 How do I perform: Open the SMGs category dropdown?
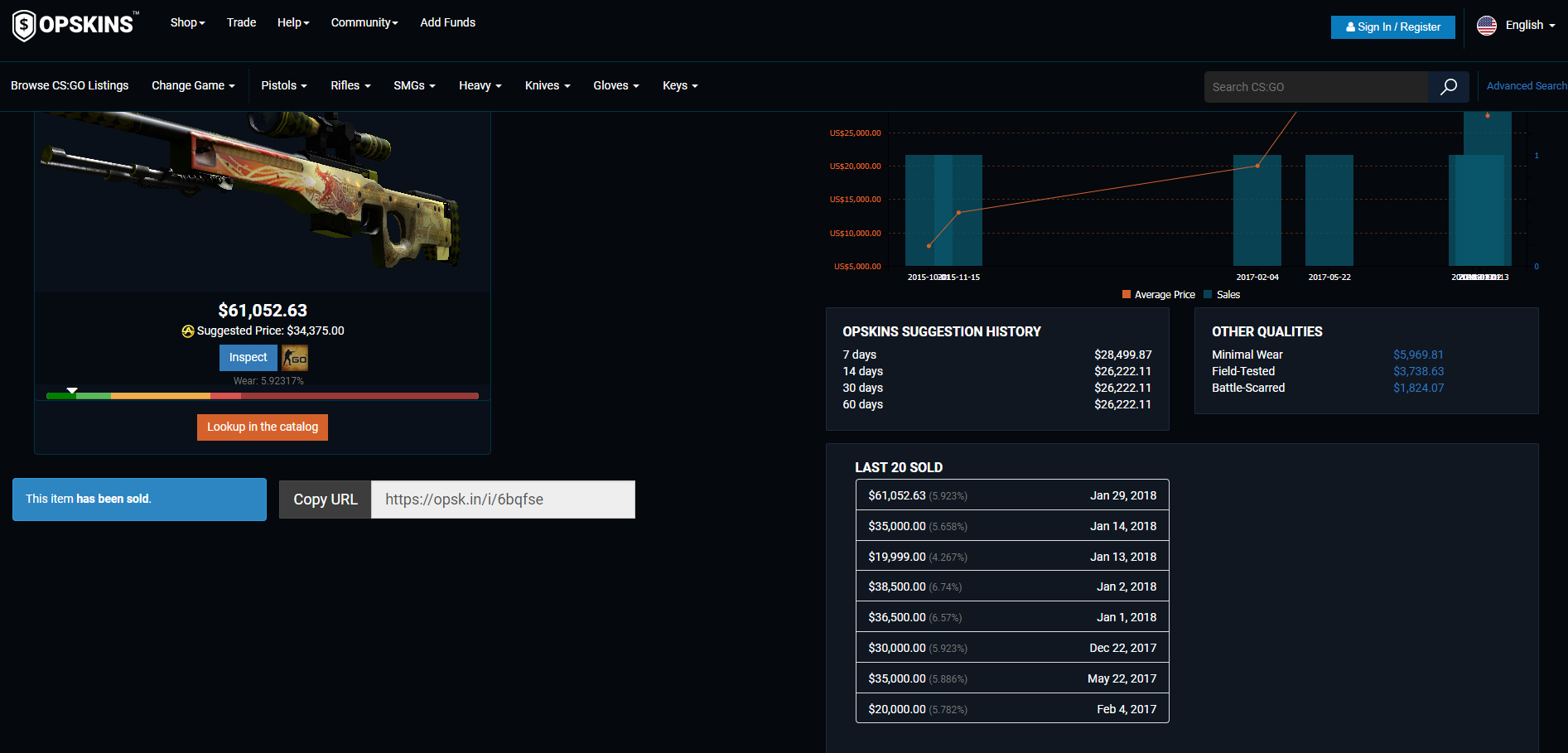click(414, 85)
